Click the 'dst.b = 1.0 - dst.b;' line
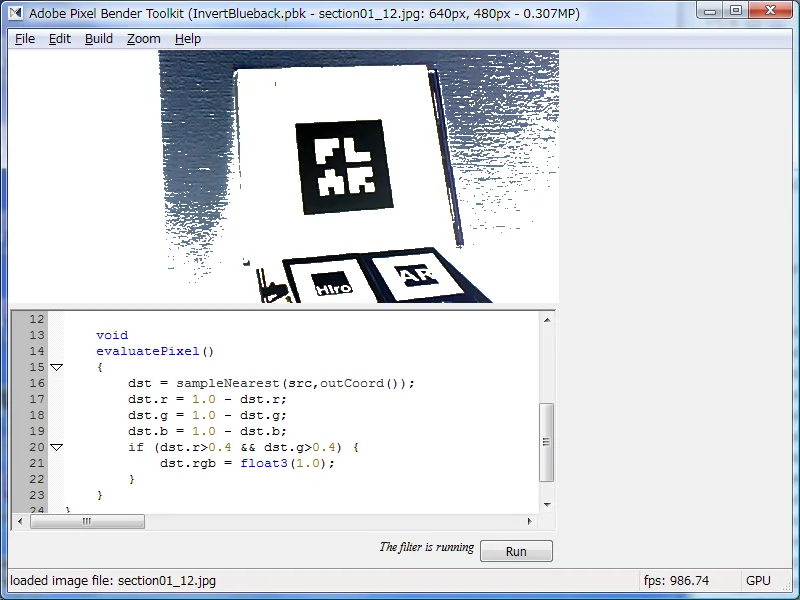The height and width of the screenshot is (600, 800). tap(207, 431)
